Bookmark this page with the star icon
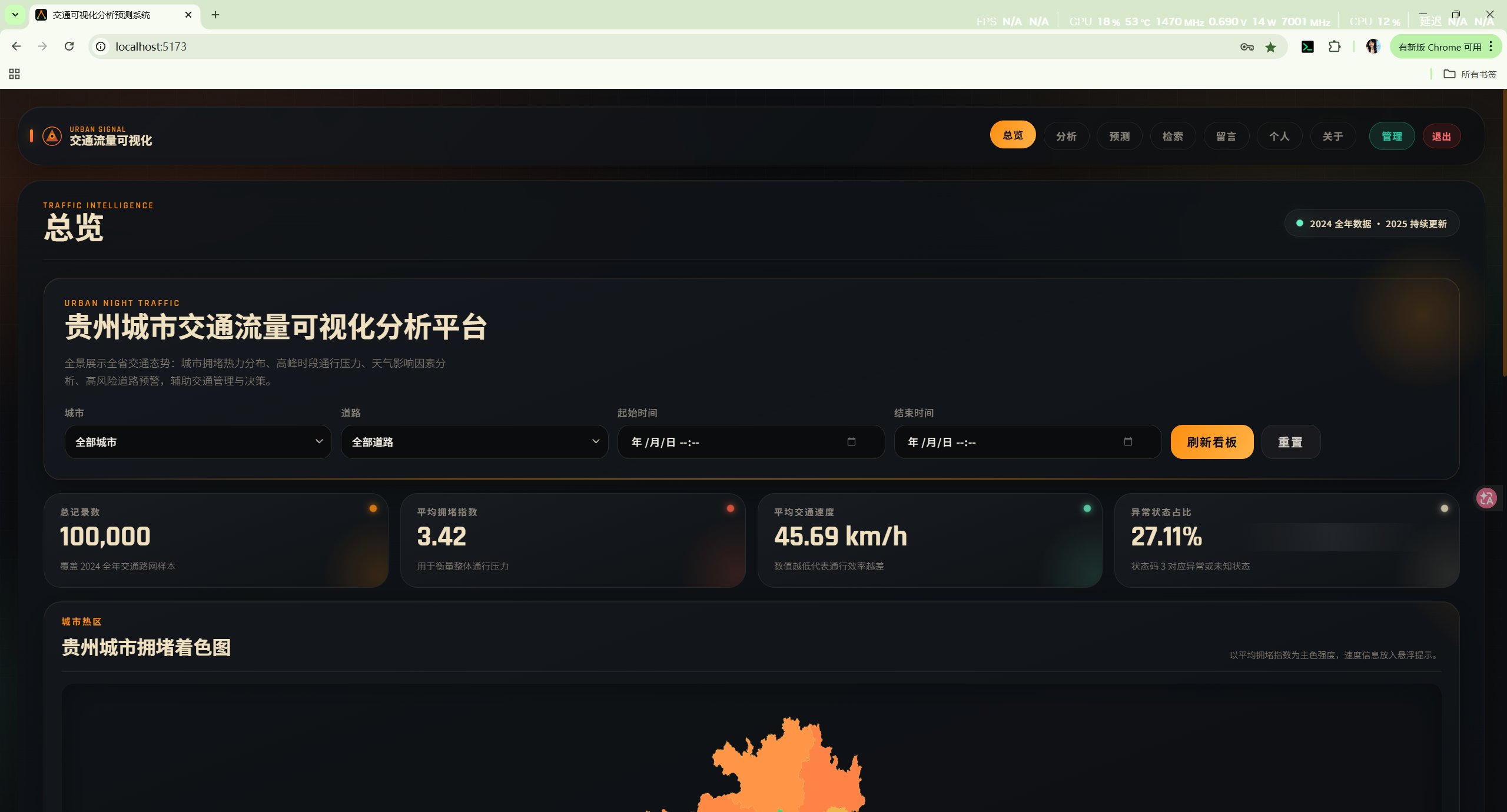 click(x=1270, y=47)
